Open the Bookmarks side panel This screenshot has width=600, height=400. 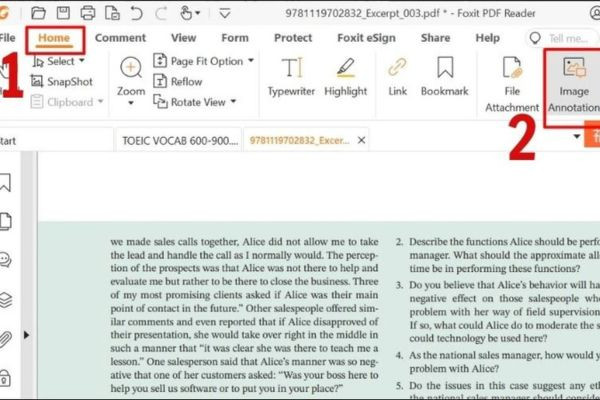tap(5, 183)
